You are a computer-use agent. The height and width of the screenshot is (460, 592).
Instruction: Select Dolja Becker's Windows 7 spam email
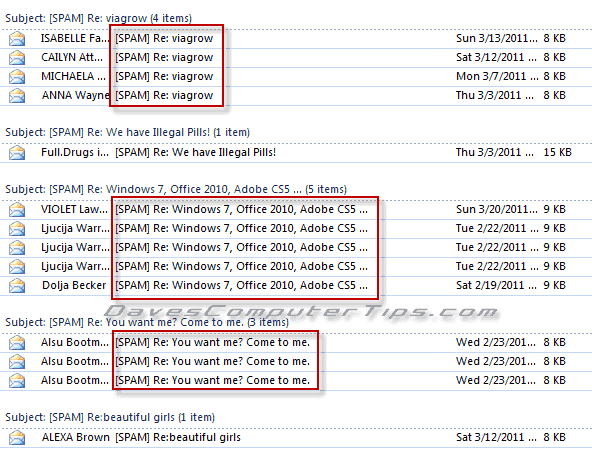click(296, 286)
